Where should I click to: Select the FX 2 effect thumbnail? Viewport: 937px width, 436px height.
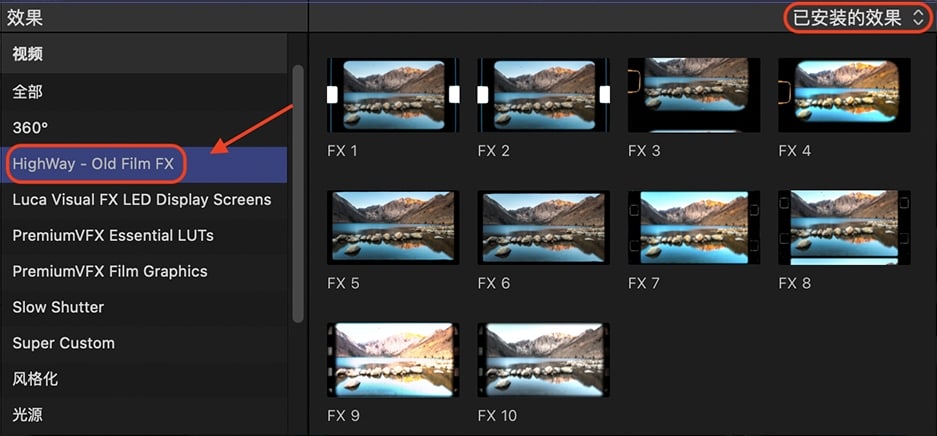[543, 95]
